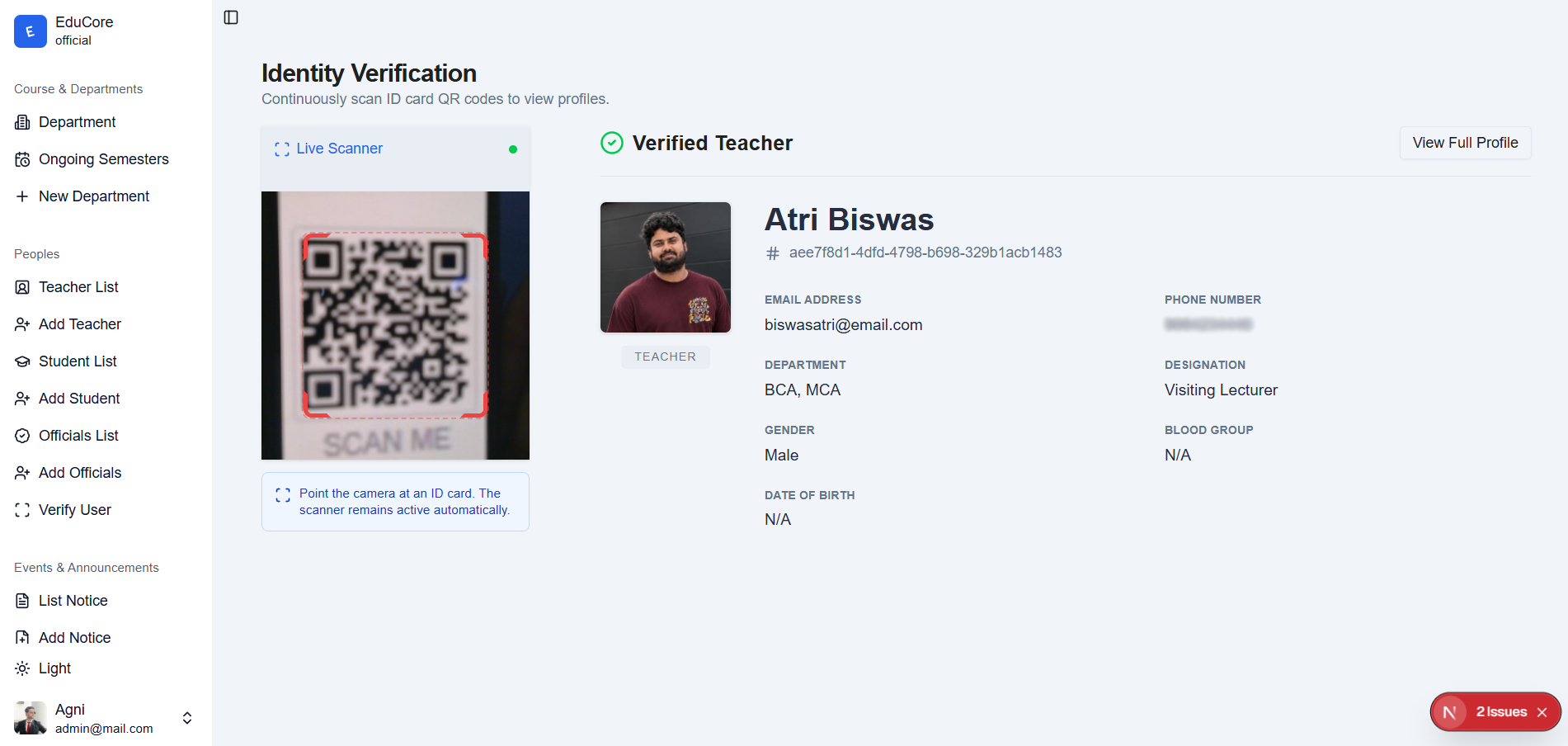
Task: Click Atri Biswas profile photo
Action: [x=666, y=267]
